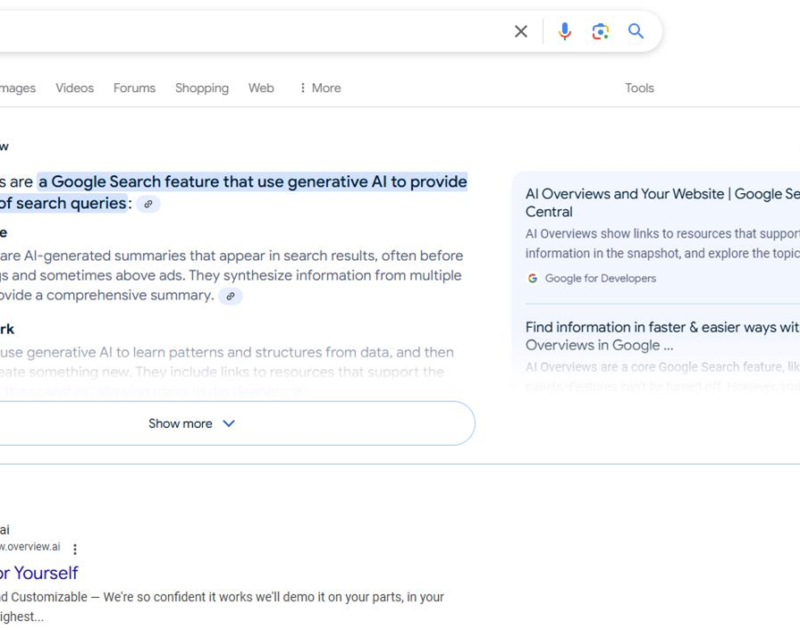This screenshot has width=800, height=630.
Task: Start voice search with the microphone icon
Action: (565, 32)
